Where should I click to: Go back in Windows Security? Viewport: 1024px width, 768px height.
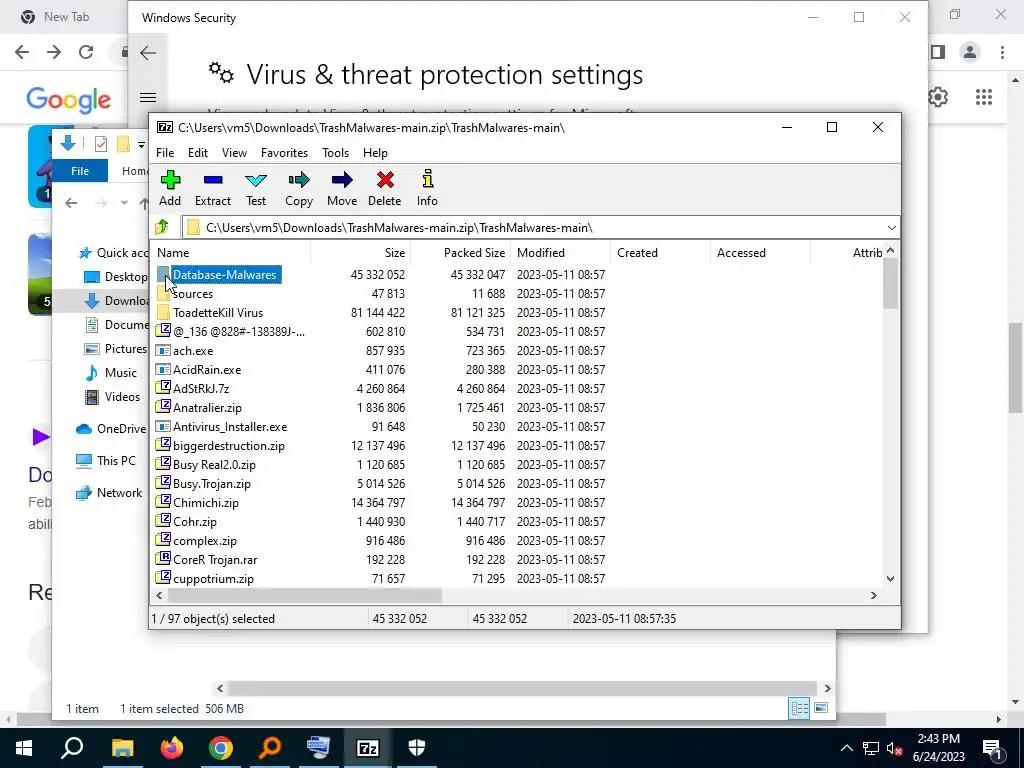148,53
